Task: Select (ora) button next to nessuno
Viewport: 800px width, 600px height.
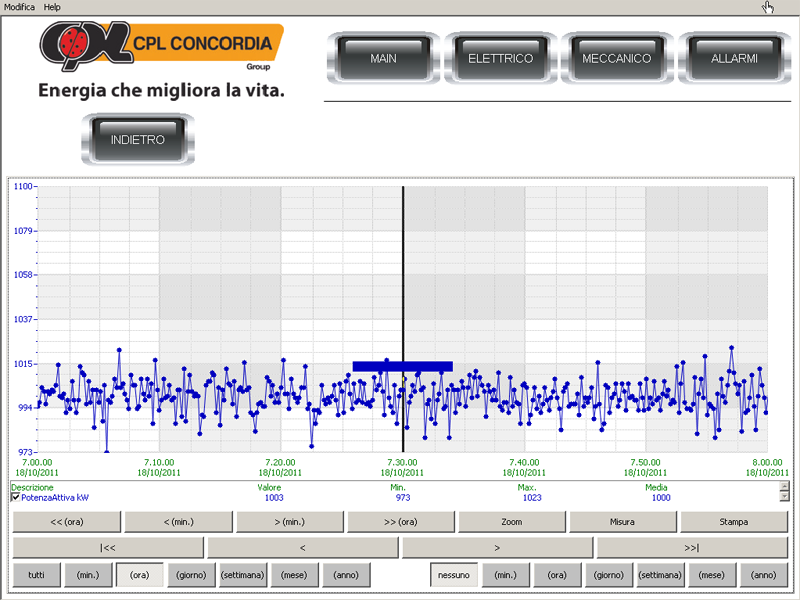Action: (557, 575)
